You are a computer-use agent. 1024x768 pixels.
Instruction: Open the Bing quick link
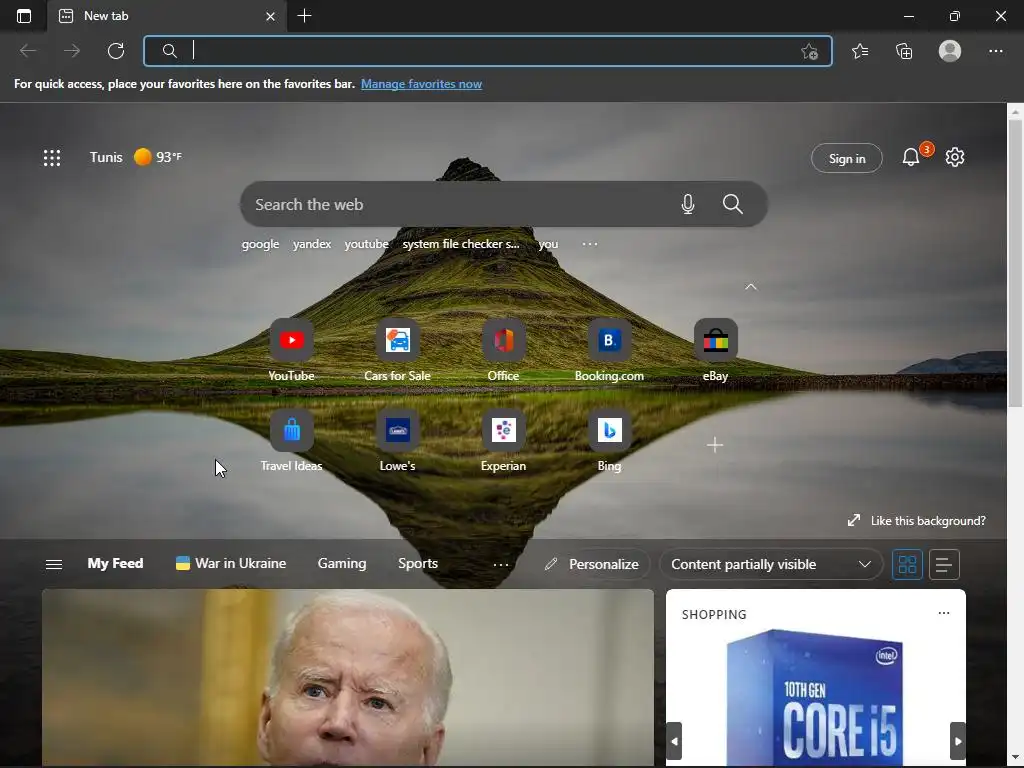(609, 441)
